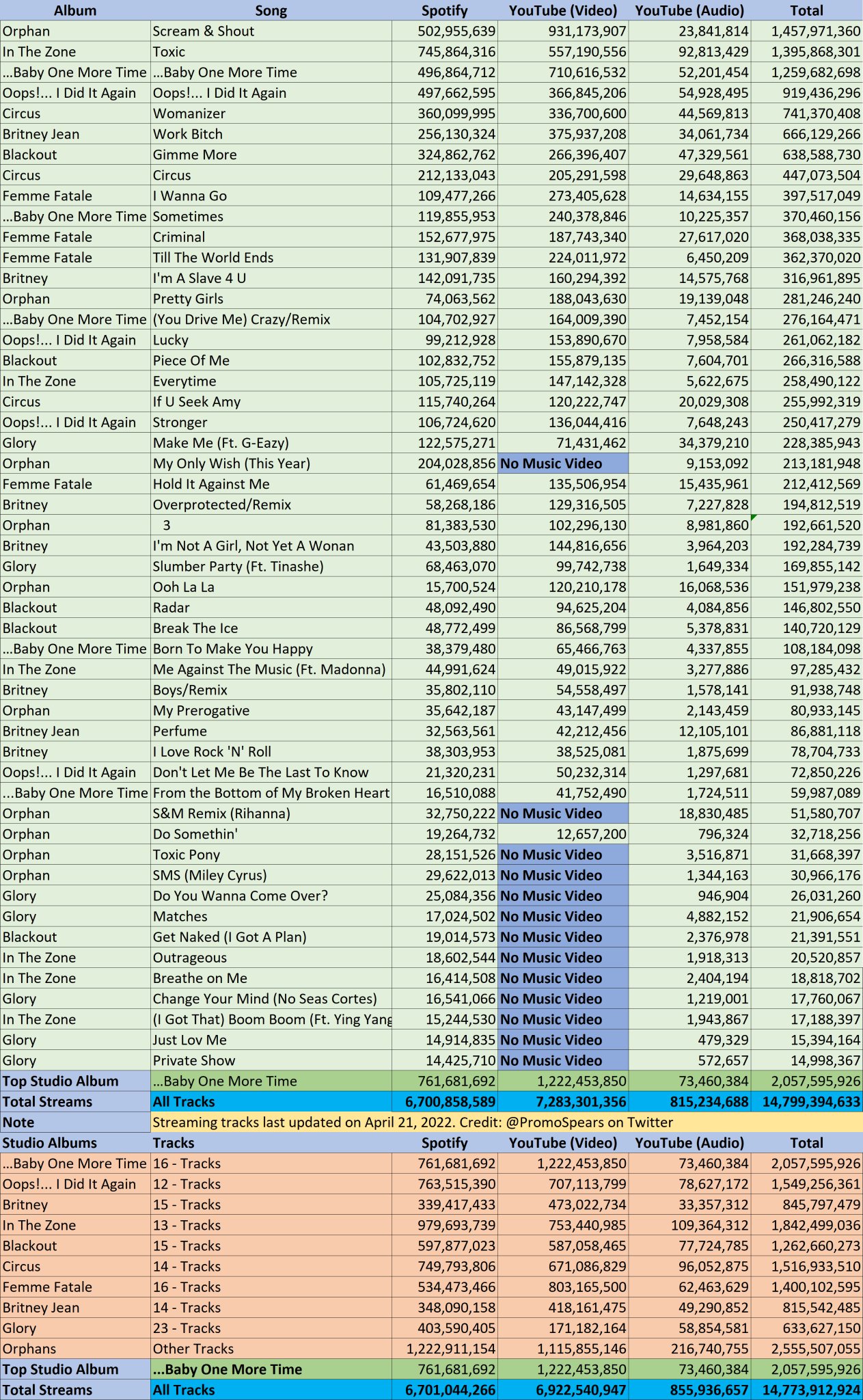Click 'I Wanna Go' song name
Image resolution: width=863 pixels, height=1400 pixels.
[271, 196]
